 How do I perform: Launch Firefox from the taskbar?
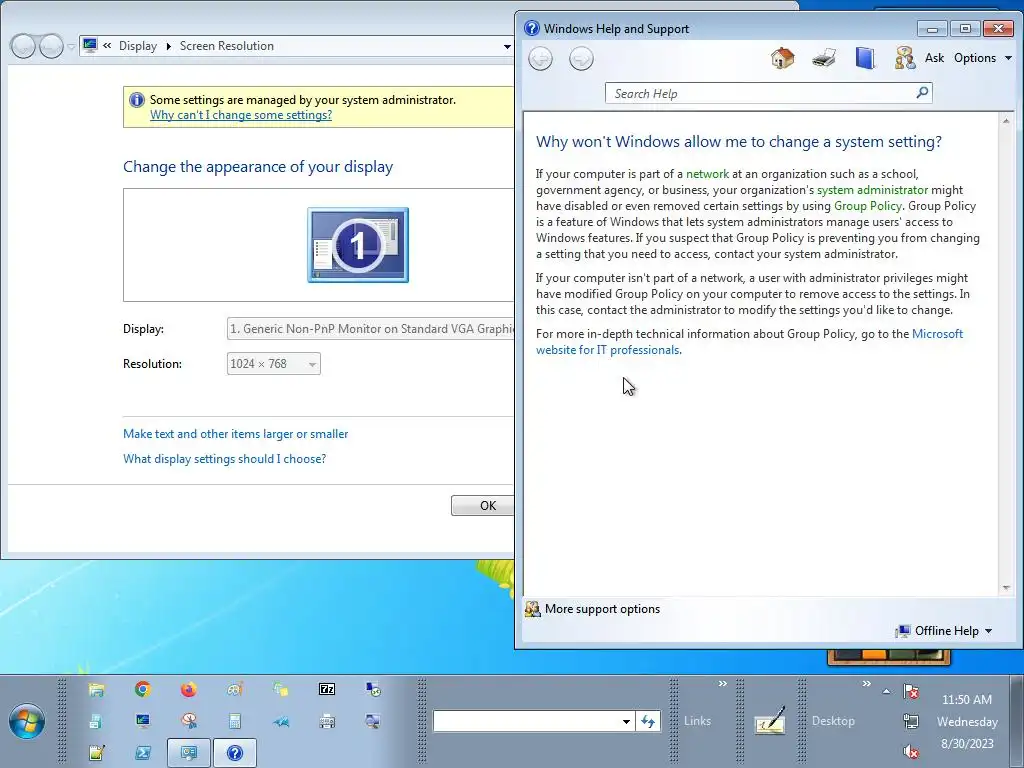[189, 690]
